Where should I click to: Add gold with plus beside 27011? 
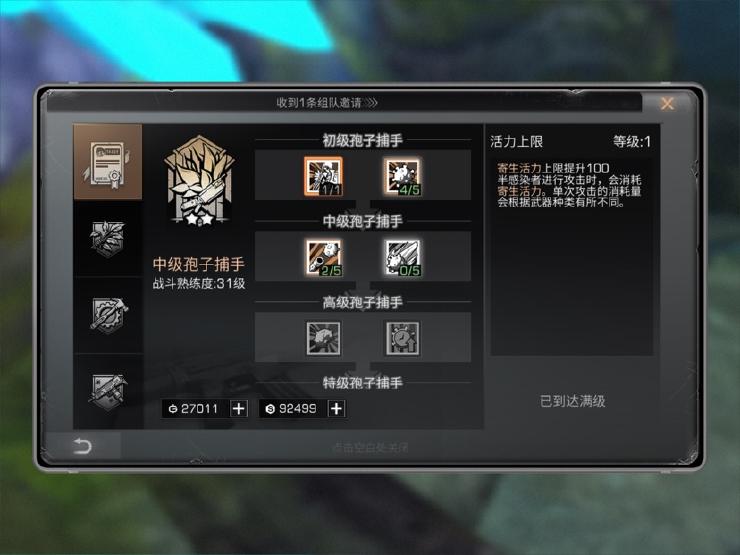pyautogui.click(x=239, y=409)
